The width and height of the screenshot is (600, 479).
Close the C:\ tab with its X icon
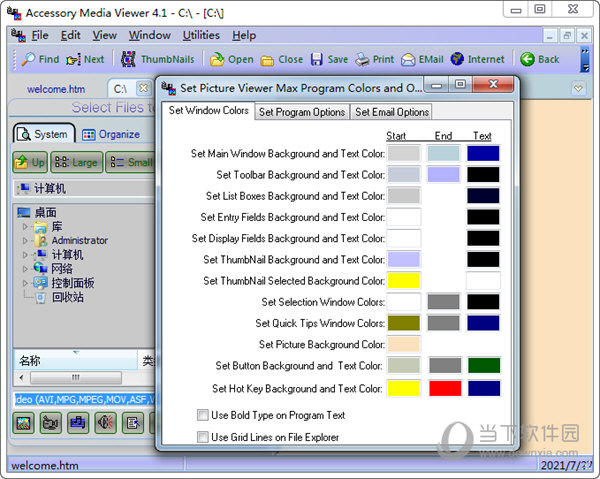[143, 88]
